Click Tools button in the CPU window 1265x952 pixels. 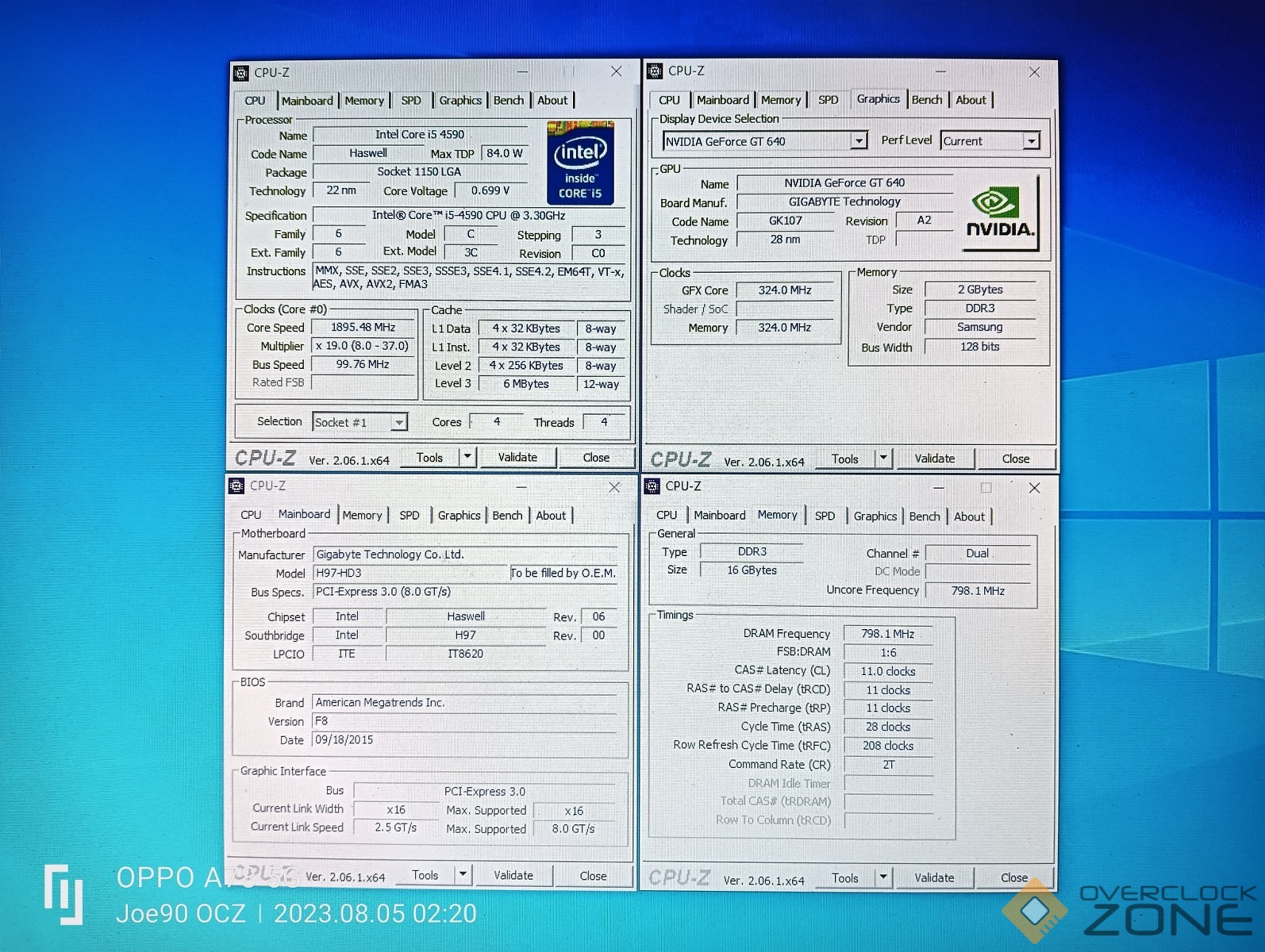click(429, 458)
